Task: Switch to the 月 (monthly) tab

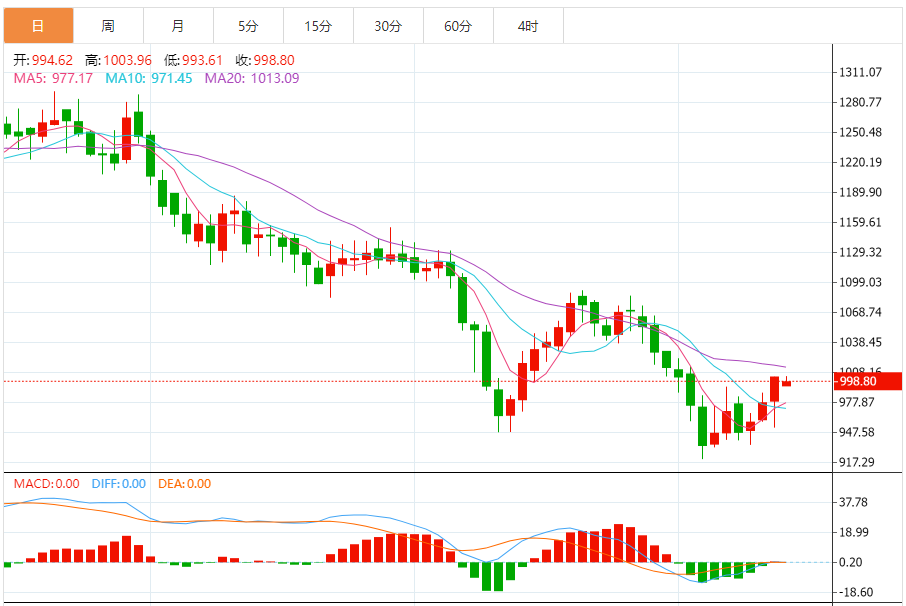Action: tap(178, 26)
